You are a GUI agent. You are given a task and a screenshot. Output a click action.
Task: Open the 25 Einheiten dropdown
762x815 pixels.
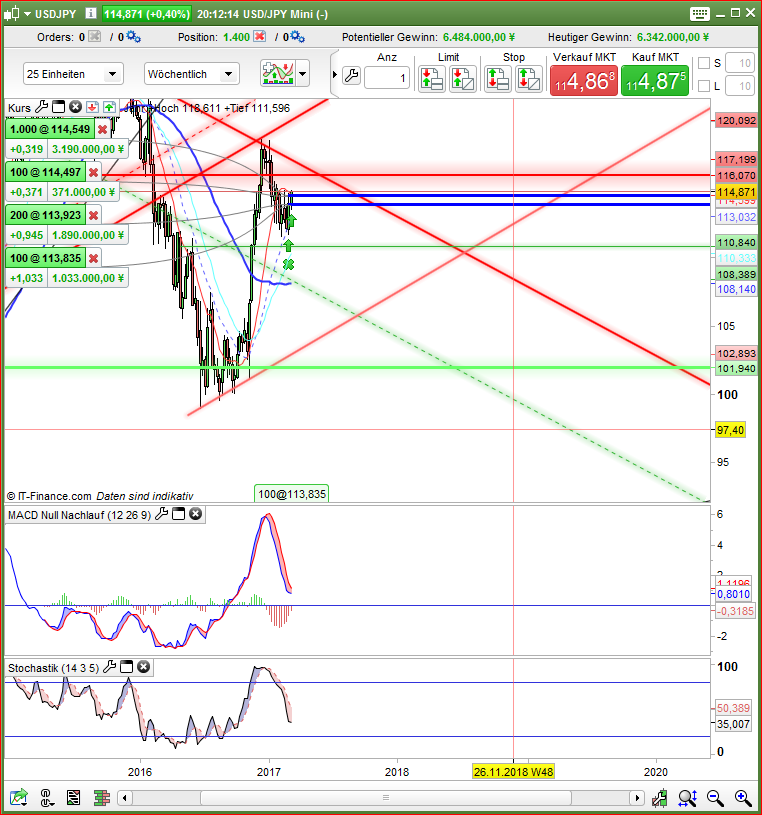[x=73, y=74]
